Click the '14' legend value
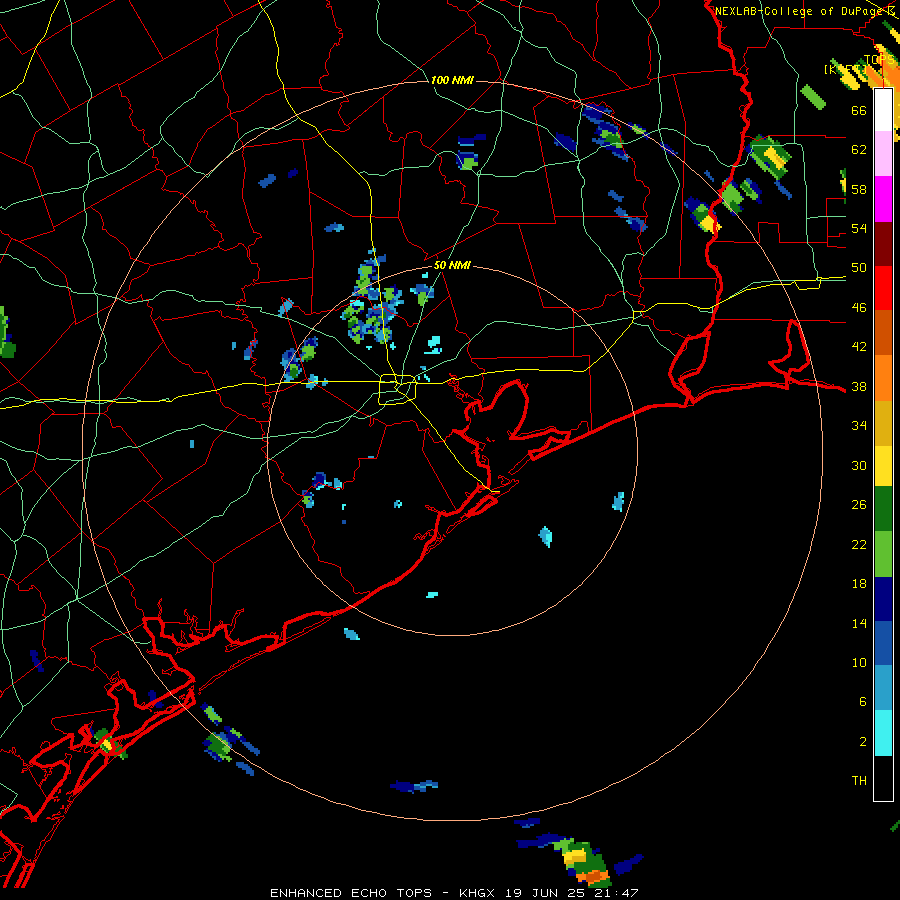Image resolution: width=900 pixels, height=900 pixels. [859, 623]
